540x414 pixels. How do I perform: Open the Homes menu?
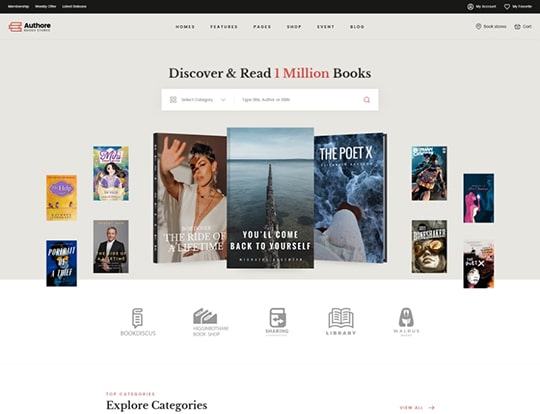(x=185, y=27)
